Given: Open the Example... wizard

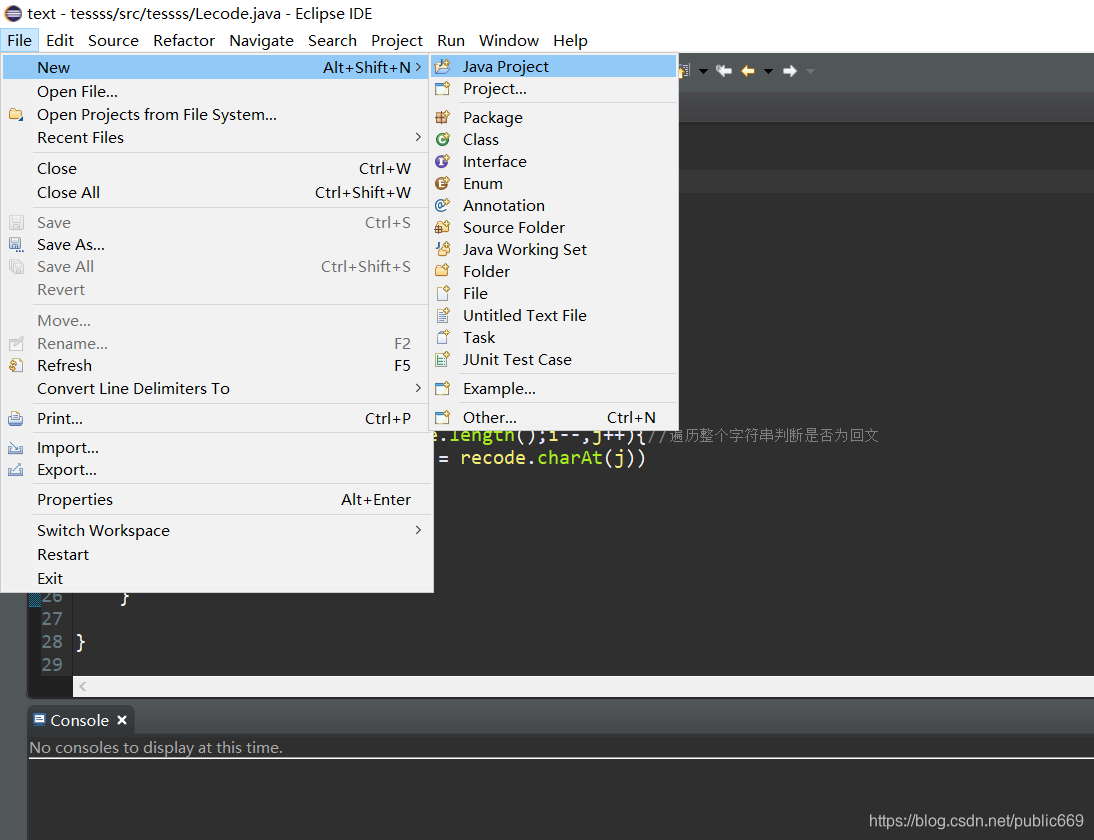Looking at the screenshot, I should 553,389.
